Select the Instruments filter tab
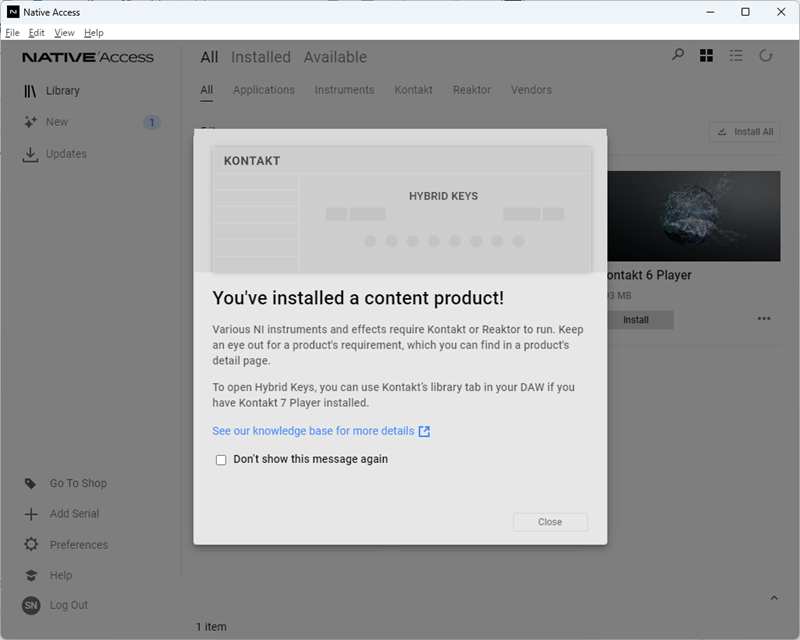This screenshot has height=640, width=800. pyautogui.click(x=344, y=90)
